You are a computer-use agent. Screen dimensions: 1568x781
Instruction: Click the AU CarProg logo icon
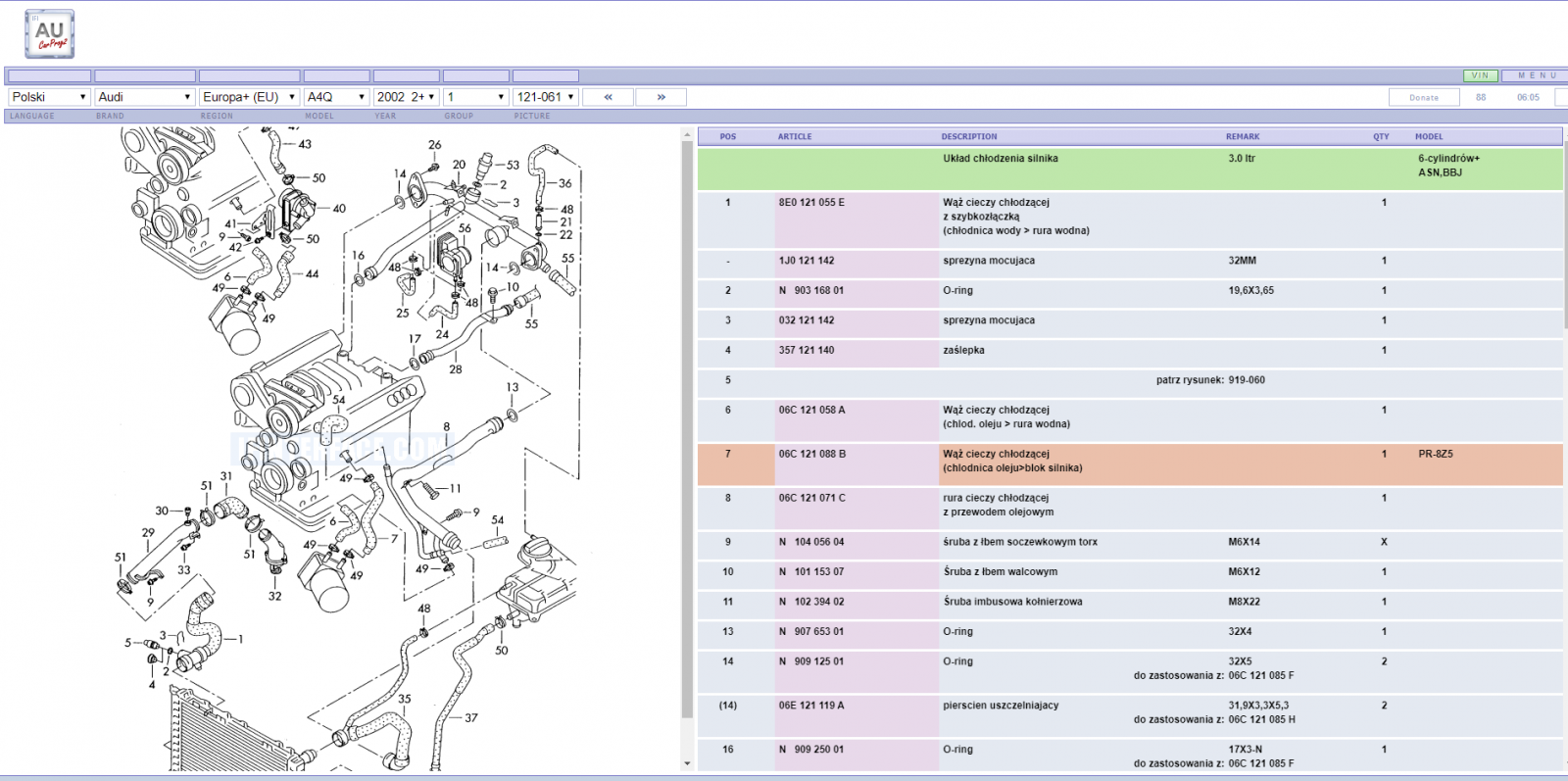click(49, 33)
